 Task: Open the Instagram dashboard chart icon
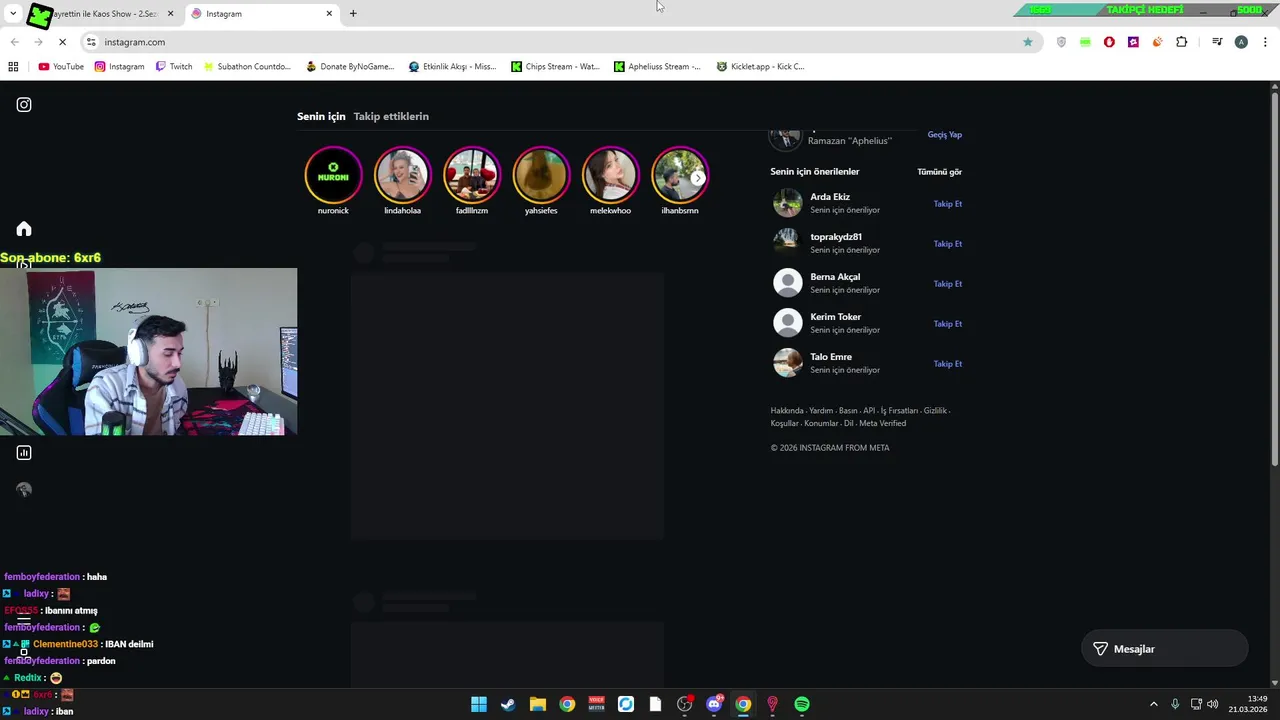point(24,453)
